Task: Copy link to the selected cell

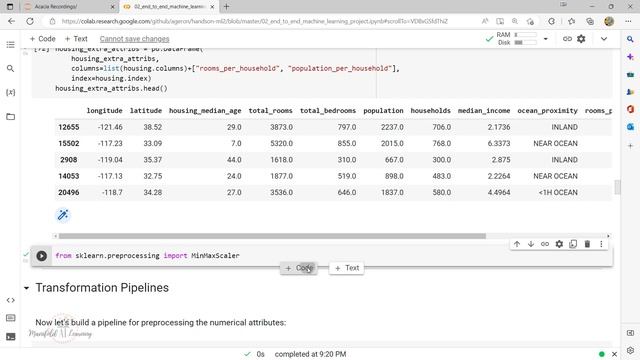Action: click(x=545, y=244)
